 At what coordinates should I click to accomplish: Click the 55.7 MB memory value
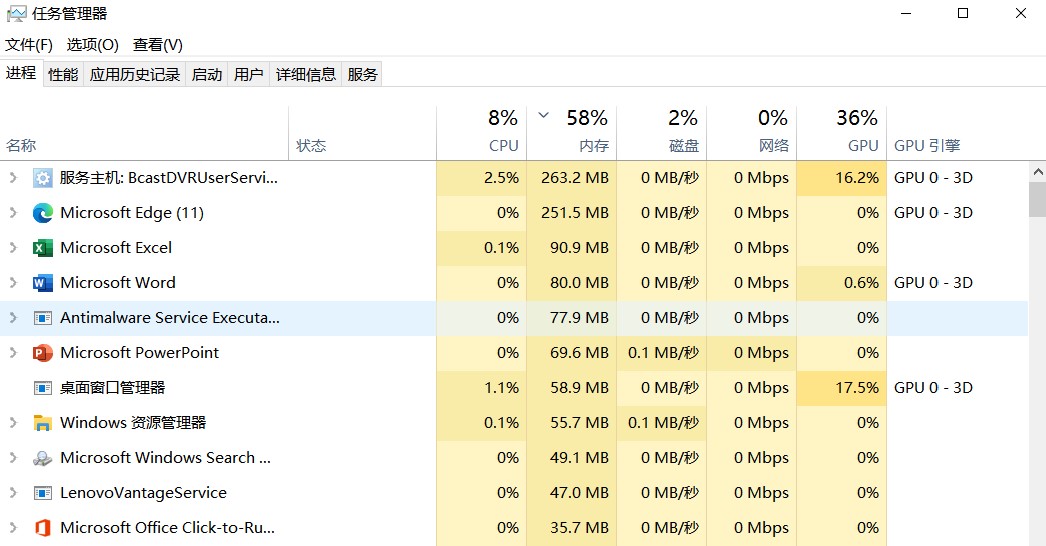579,423
